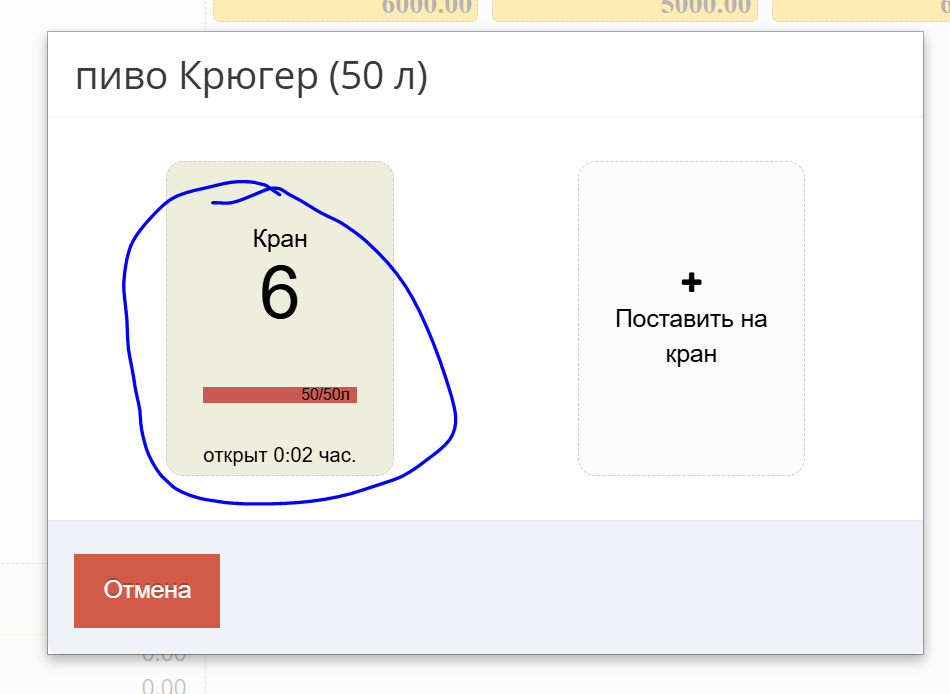The width and height of the screenshot is (950, 694).
Task: Click the Кран label on the tap card
Action: point(280,239)
